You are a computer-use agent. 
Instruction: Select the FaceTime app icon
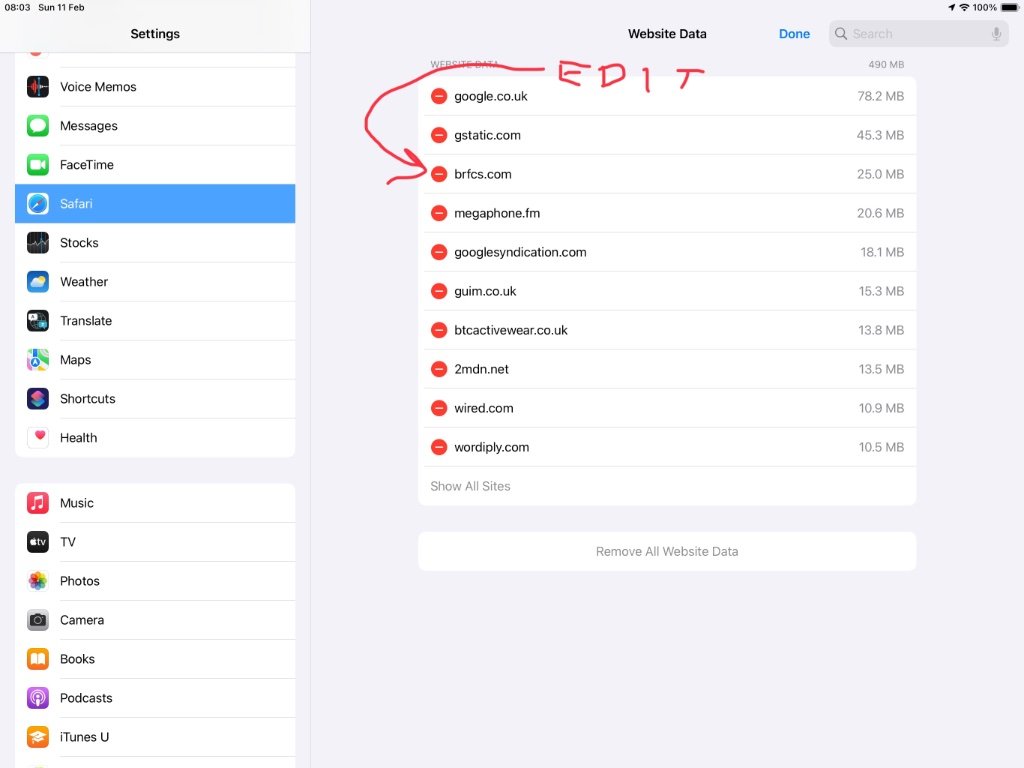38,165
